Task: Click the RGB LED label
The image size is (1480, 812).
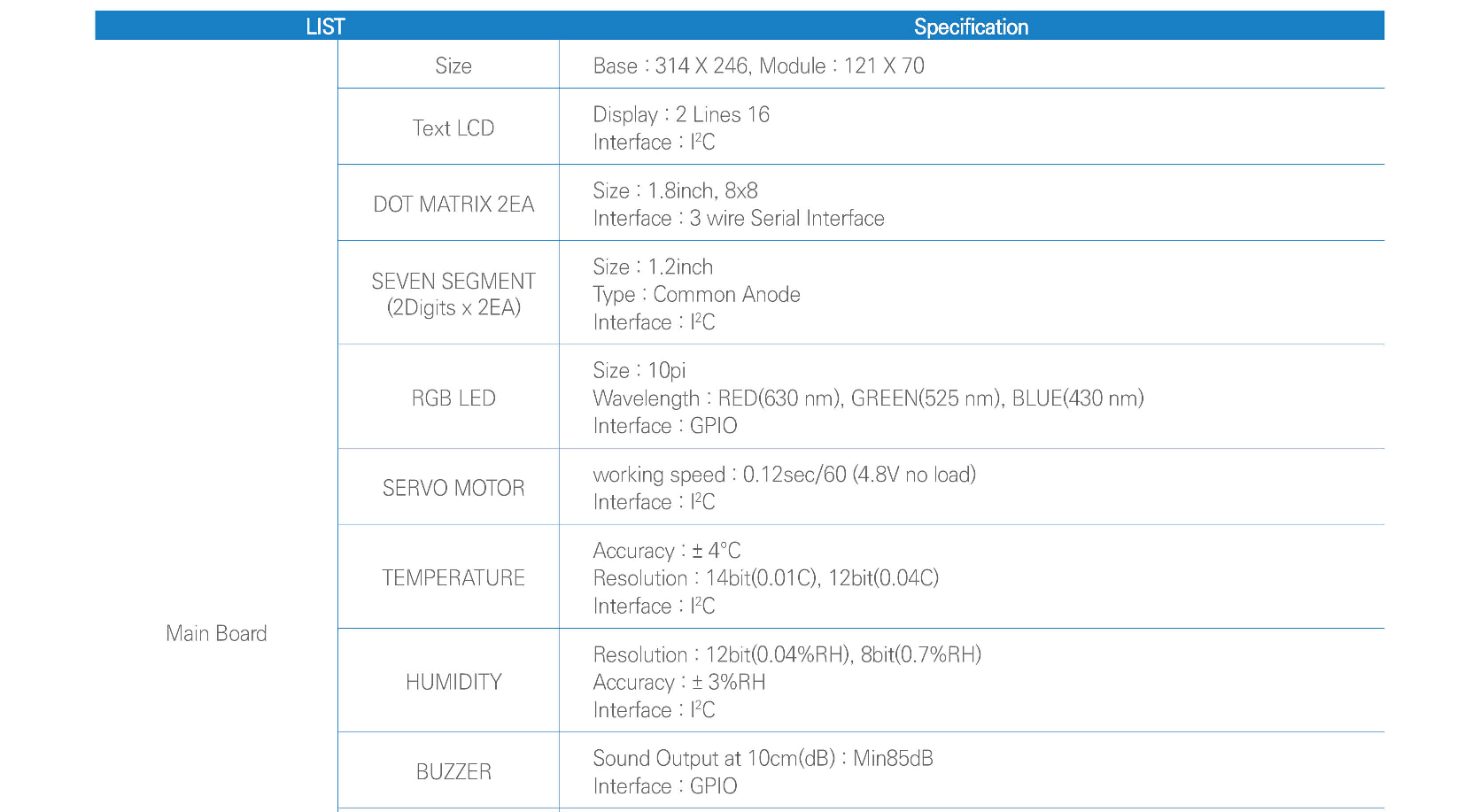Action: click(x=453, y=398)
